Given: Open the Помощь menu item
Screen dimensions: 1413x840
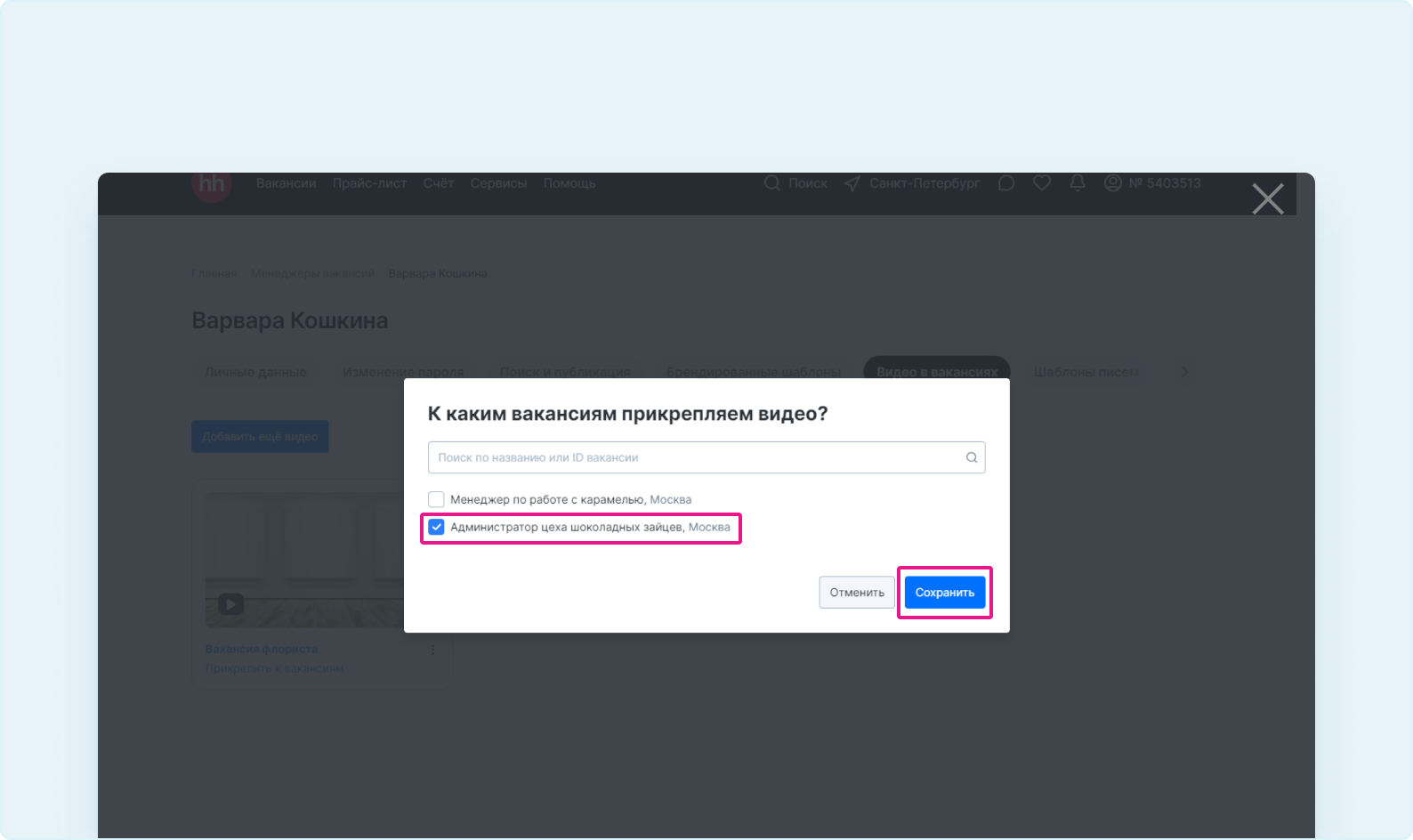Looking at the screenshot, I should [569, 183].
